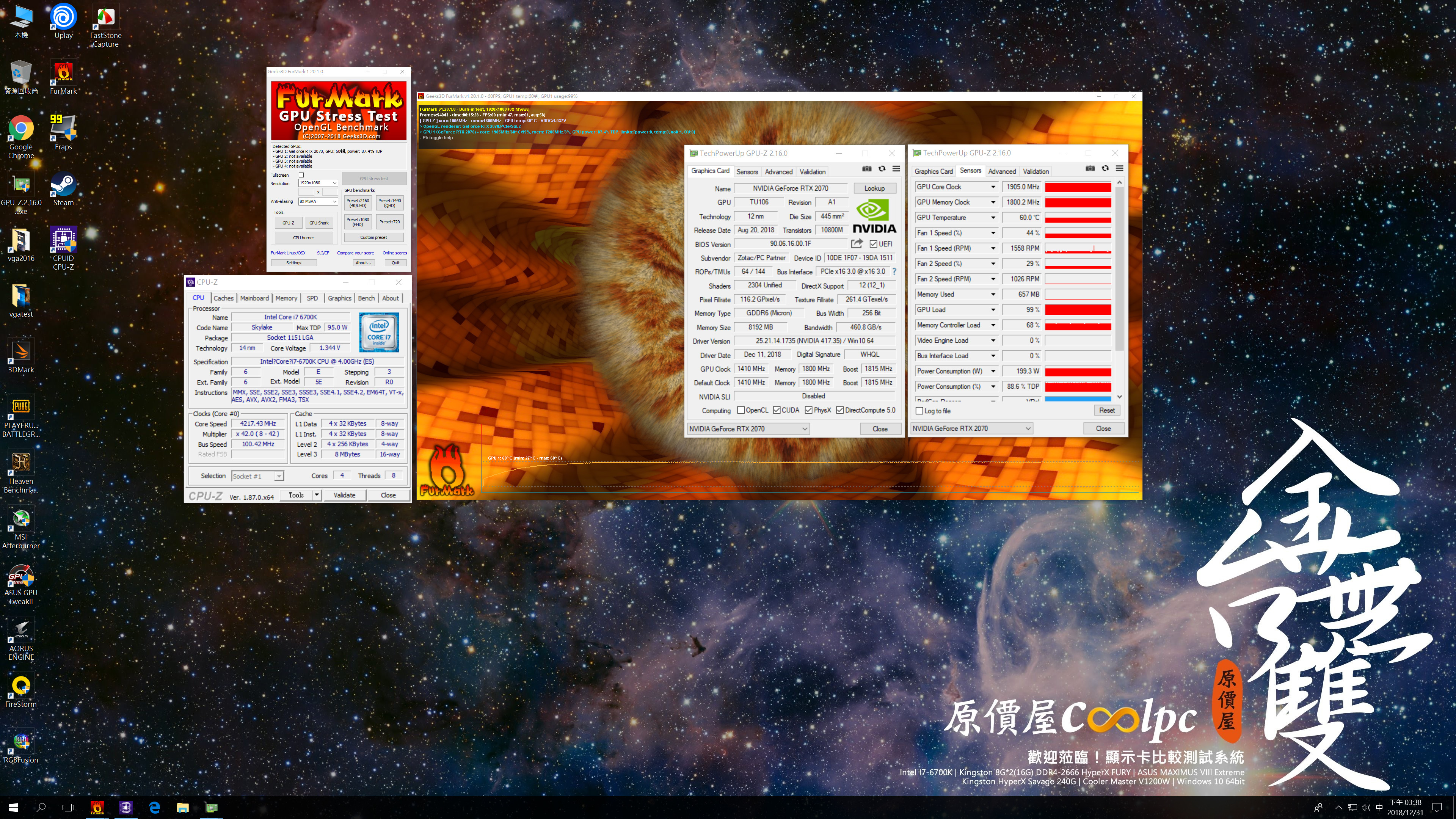Open File Explorer from taskbar
Image resolution: width=1456 pixels, height=819 pixels.
[182, 808]
